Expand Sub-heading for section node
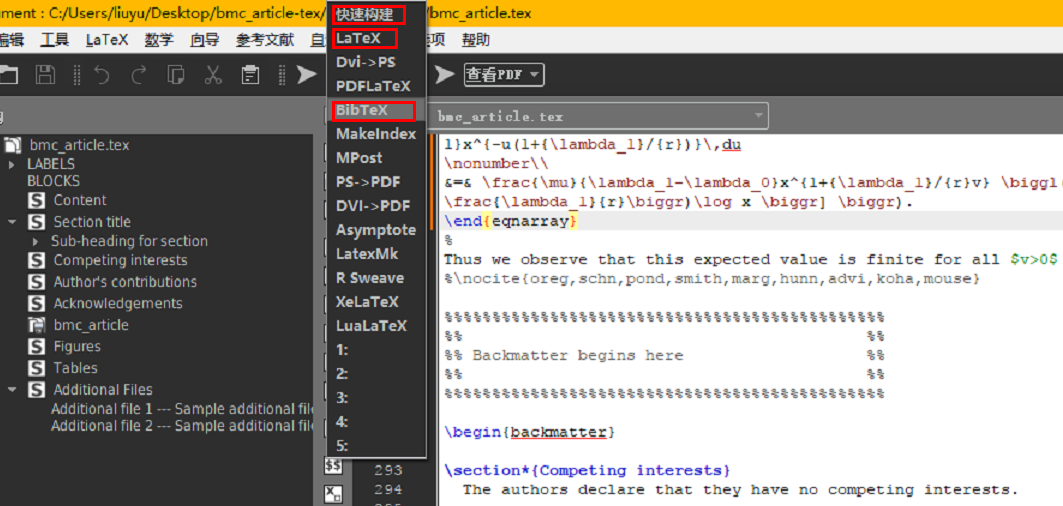This screenshot has height=506, width=1063. (x=36, y=241)
